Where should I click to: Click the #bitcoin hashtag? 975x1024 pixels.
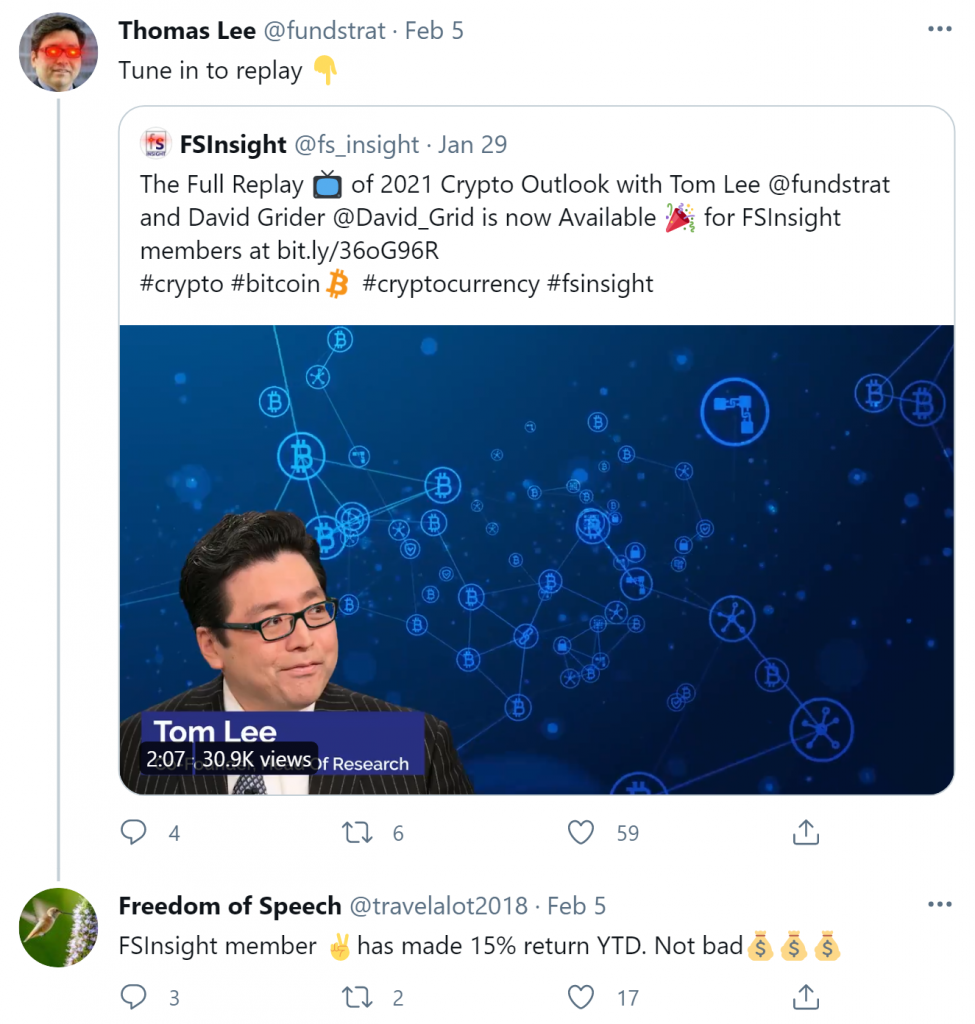268,284
